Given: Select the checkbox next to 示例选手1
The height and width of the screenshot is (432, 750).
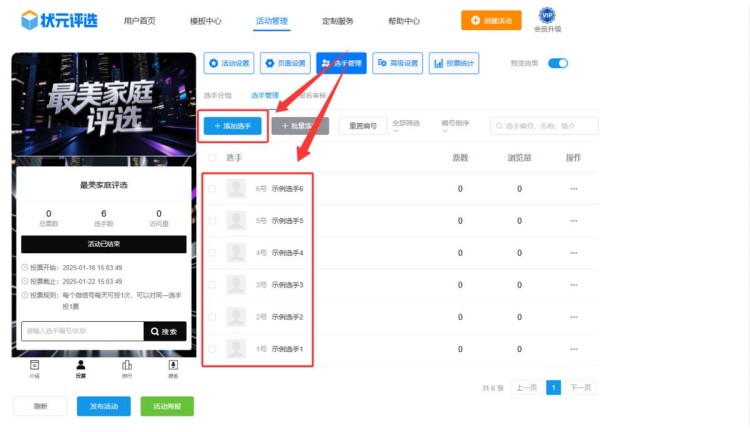Looking at the screenshot, I should coord(211,349).
